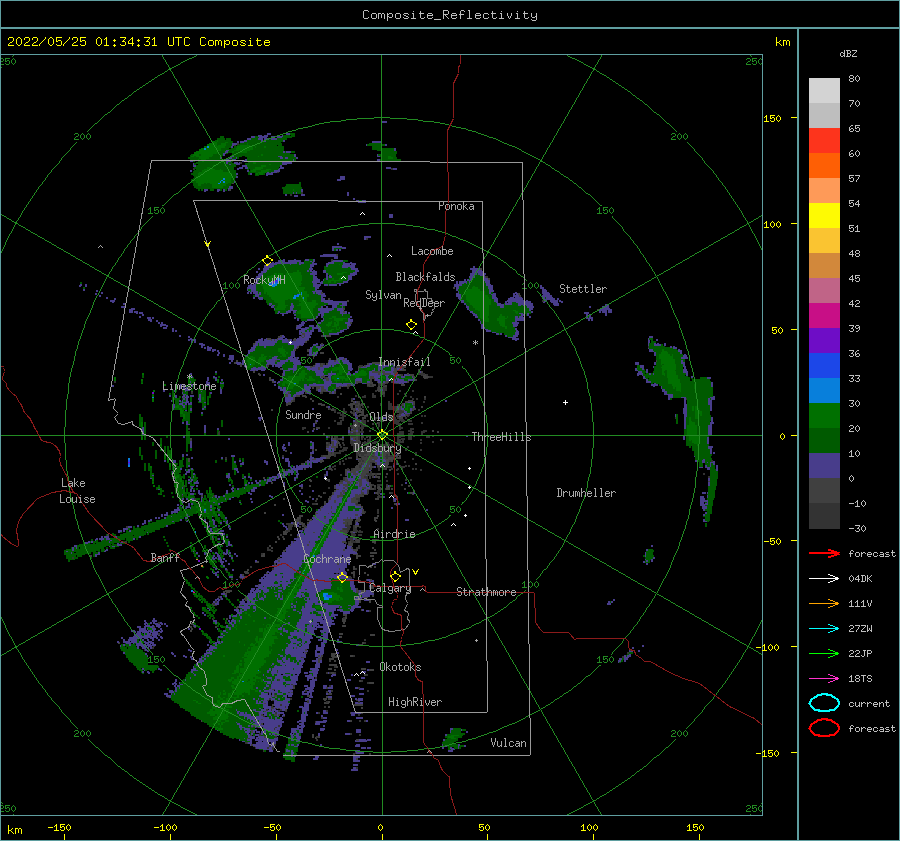Click the Vulcan map label
The width and height of the screenshot is (900, 841).
(509, 743)
